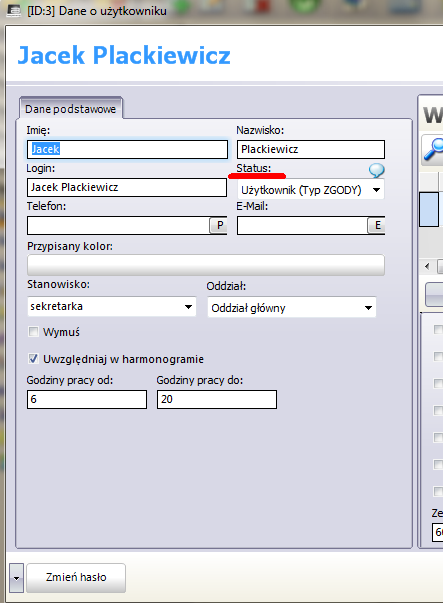The height and width of the screenshot is (603, 443).
Task: Toggle the Wymuś checkbox
Action: coord(33,331)
